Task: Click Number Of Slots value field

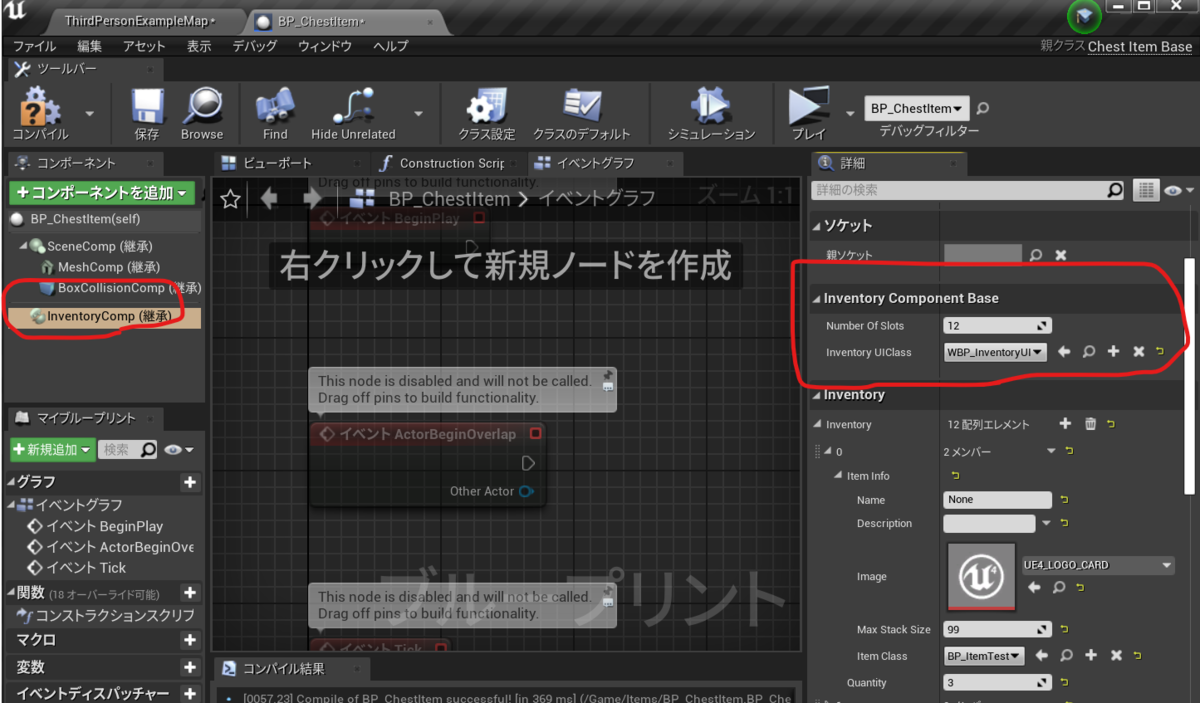Action: tap(997, 325)
